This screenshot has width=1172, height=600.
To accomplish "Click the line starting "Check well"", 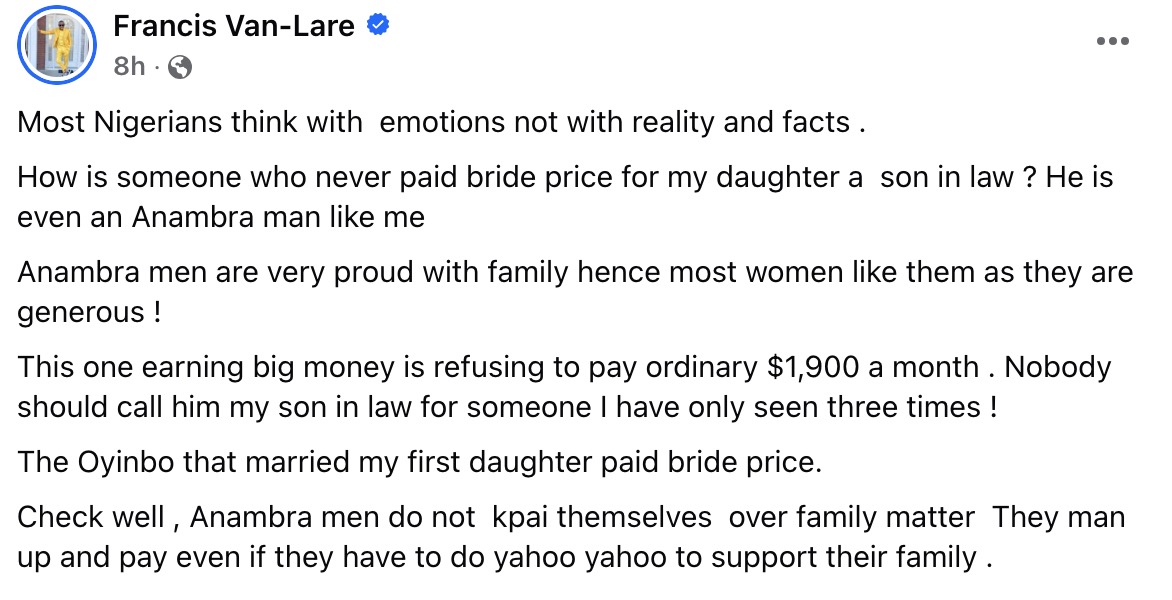I will (x=571, y=517).
